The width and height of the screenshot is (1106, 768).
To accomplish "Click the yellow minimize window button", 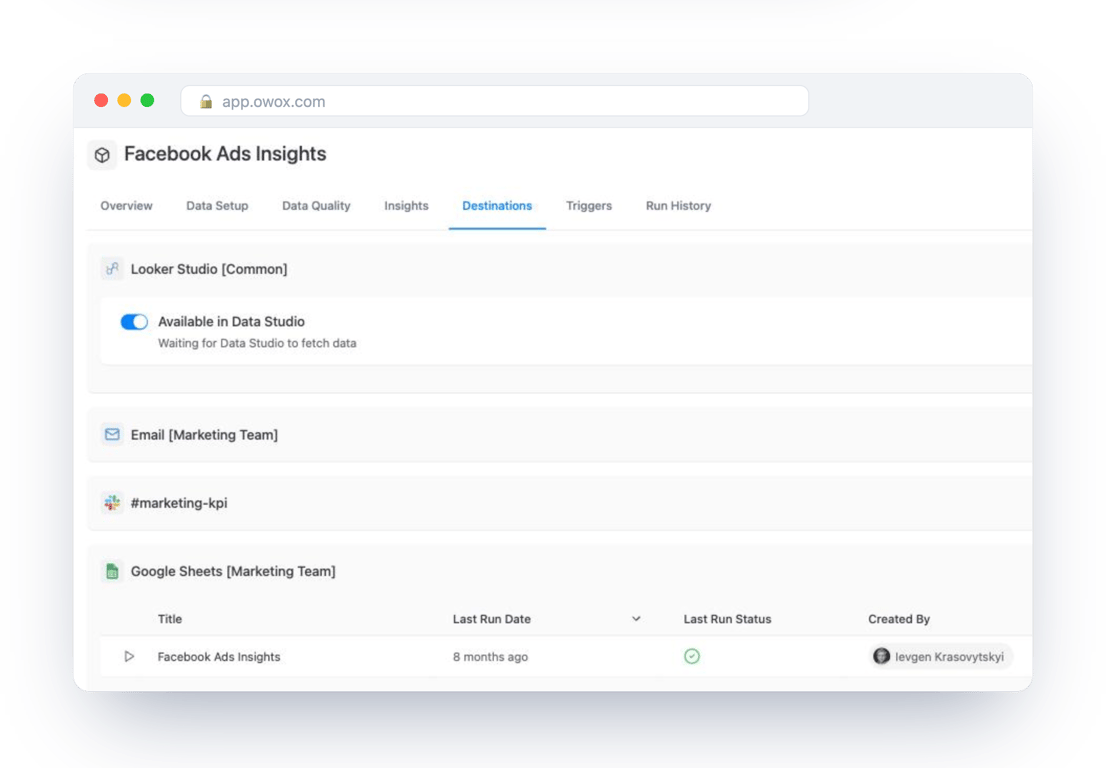I will (124, 100).
